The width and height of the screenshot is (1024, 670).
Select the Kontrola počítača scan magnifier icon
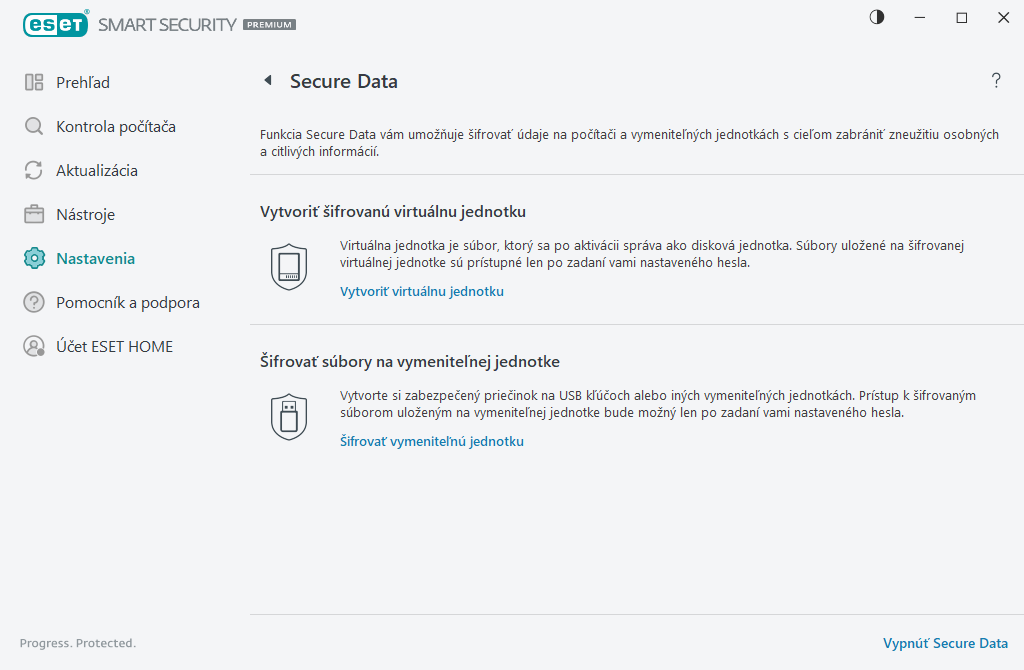click(34, 126)
